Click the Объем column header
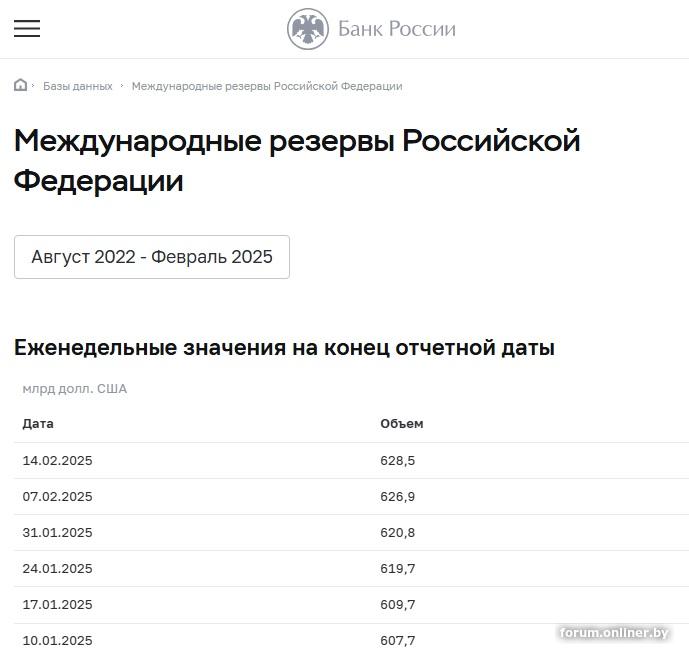Image resolution: width=689 pixels, height=654 pixels. pyautogui.click(x=401, y=423)
